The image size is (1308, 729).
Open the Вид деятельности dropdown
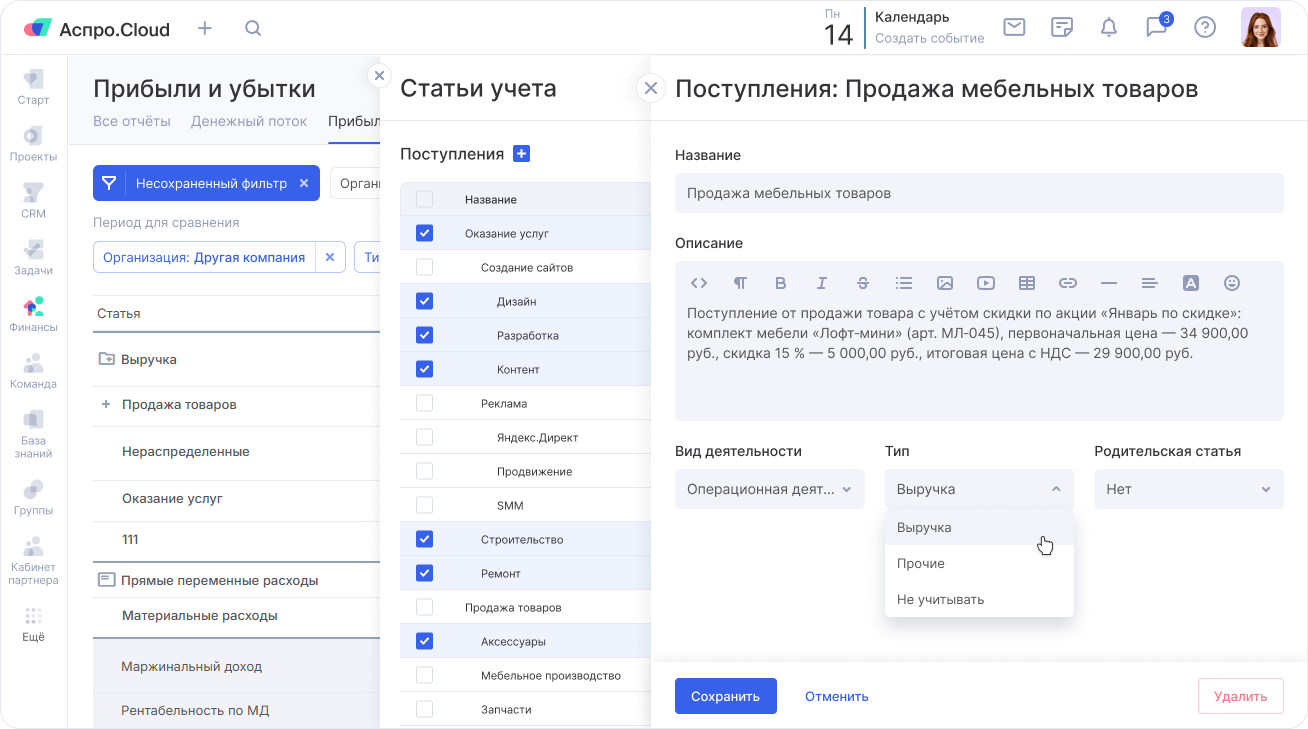tap(769, 489)
